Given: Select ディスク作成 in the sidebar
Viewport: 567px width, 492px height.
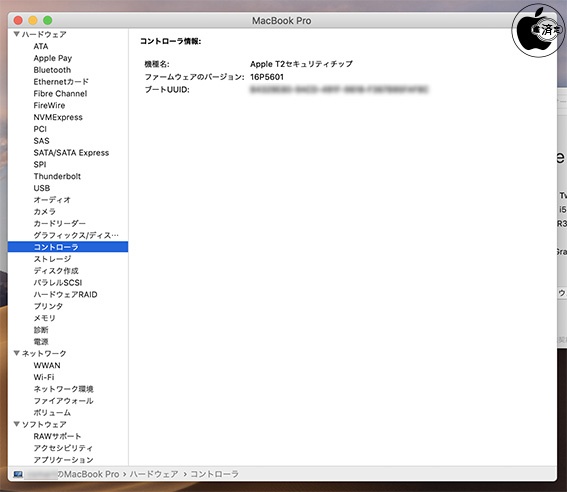Looking at the screenshot, I should pos(56,271).
